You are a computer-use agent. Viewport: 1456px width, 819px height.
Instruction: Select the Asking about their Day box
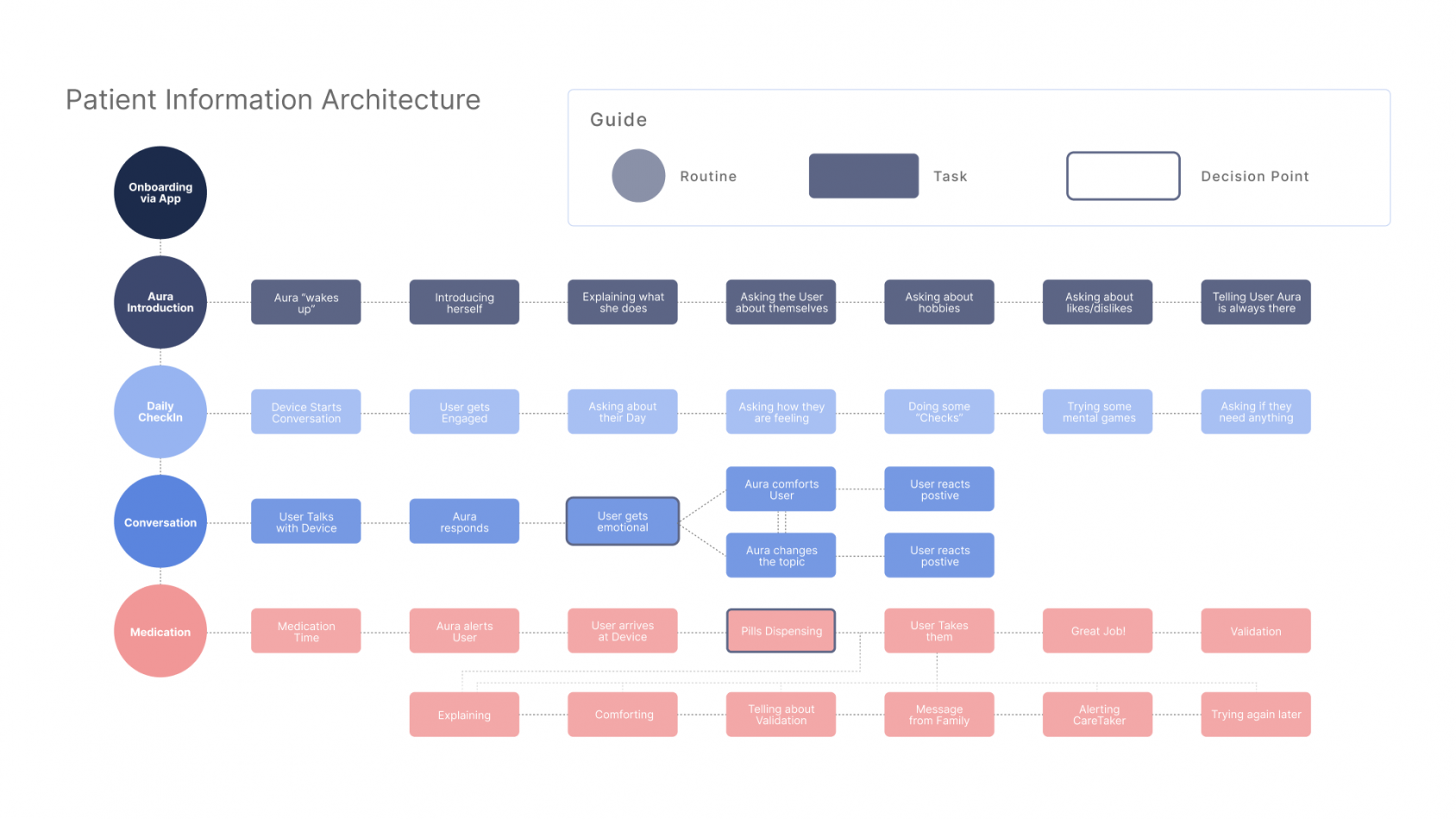(623, 411)
